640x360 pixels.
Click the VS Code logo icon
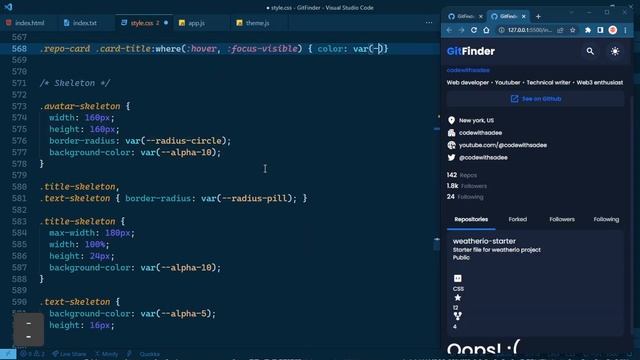(8, 7)
